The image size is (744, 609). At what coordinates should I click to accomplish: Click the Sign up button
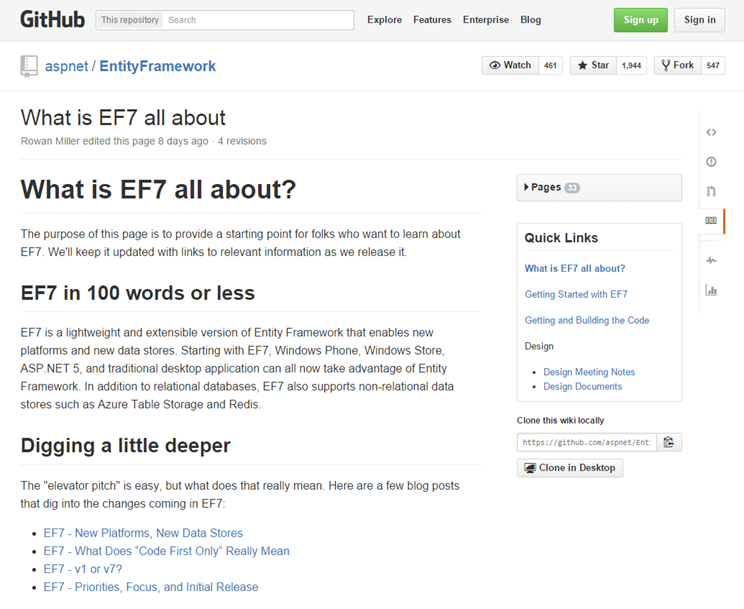click(641, 20)
